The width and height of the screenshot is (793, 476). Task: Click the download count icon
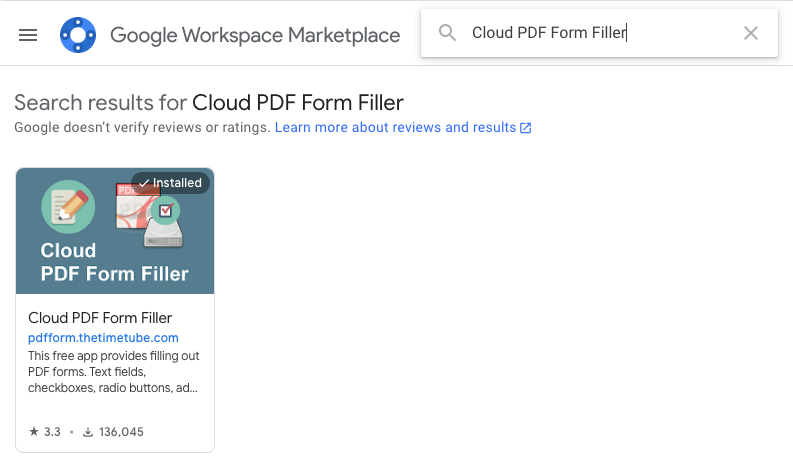(88, 432)
